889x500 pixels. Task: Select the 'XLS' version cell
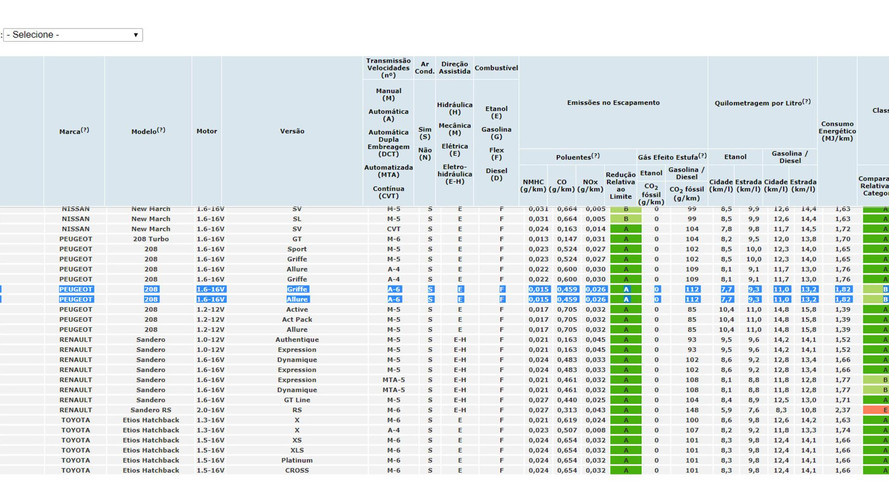click(x=297, y=451)
